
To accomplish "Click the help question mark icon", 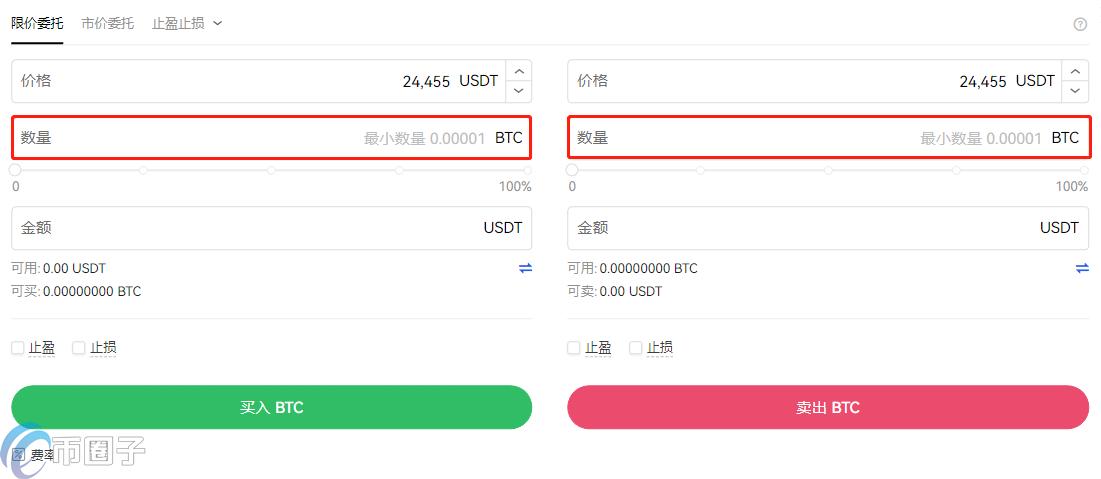I will 1080,24.
